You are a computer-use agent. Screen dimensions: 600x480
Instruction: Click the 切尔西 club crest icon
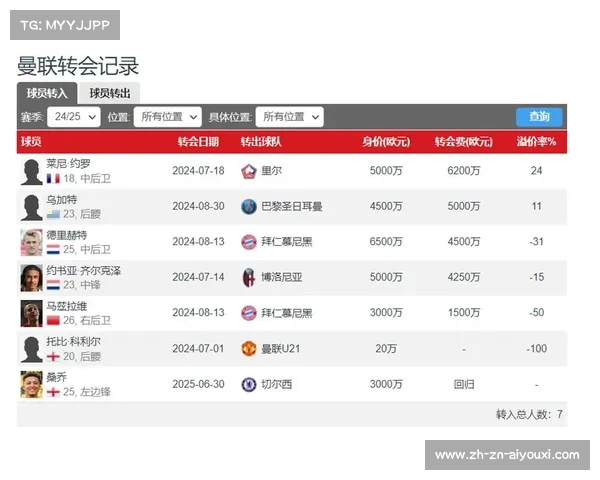point(249,384)
